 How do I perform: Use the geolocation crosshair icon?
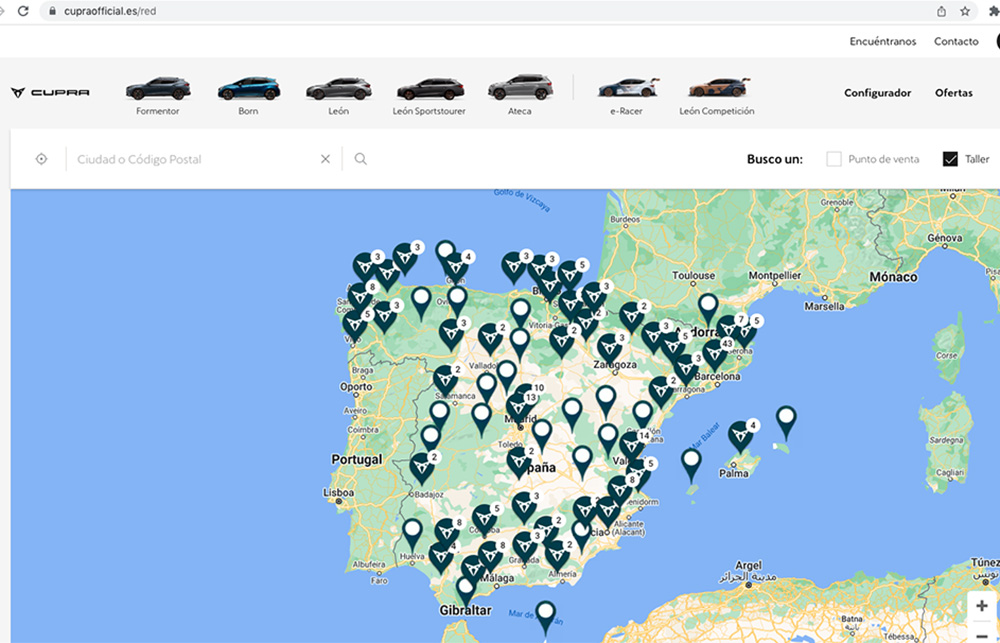point(40,158)
